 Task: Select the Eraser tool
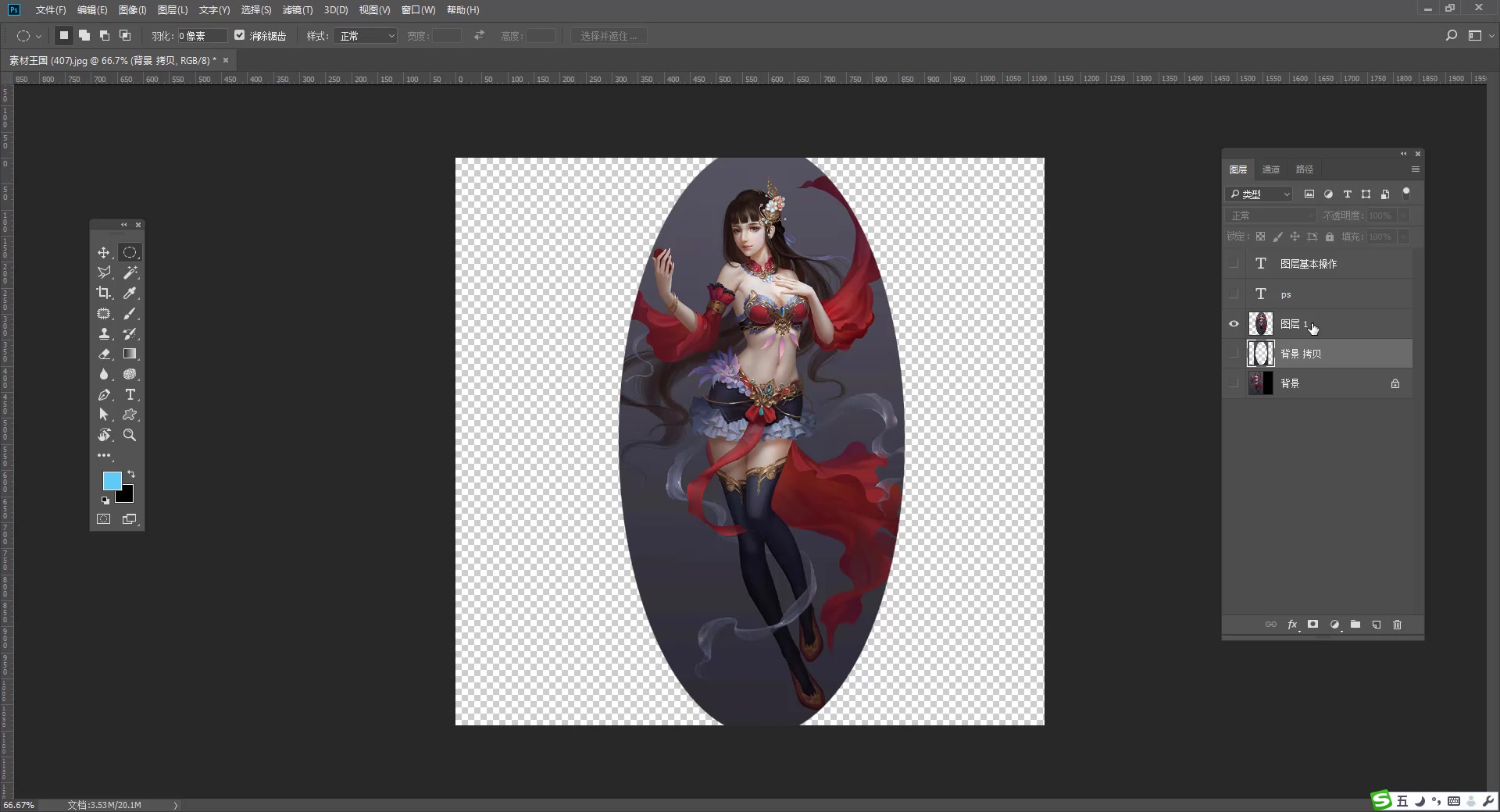pyautogui.click(x=104, y=354)
